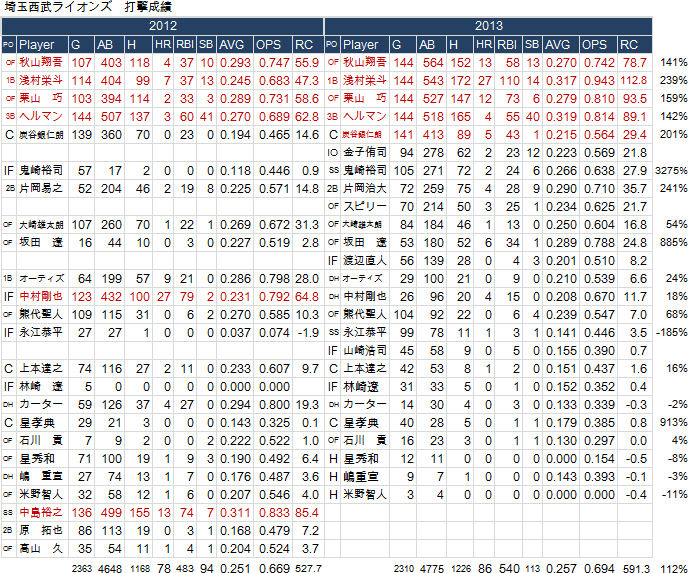Click the 239% value in 浅村栄斗's row

(673, 80)
